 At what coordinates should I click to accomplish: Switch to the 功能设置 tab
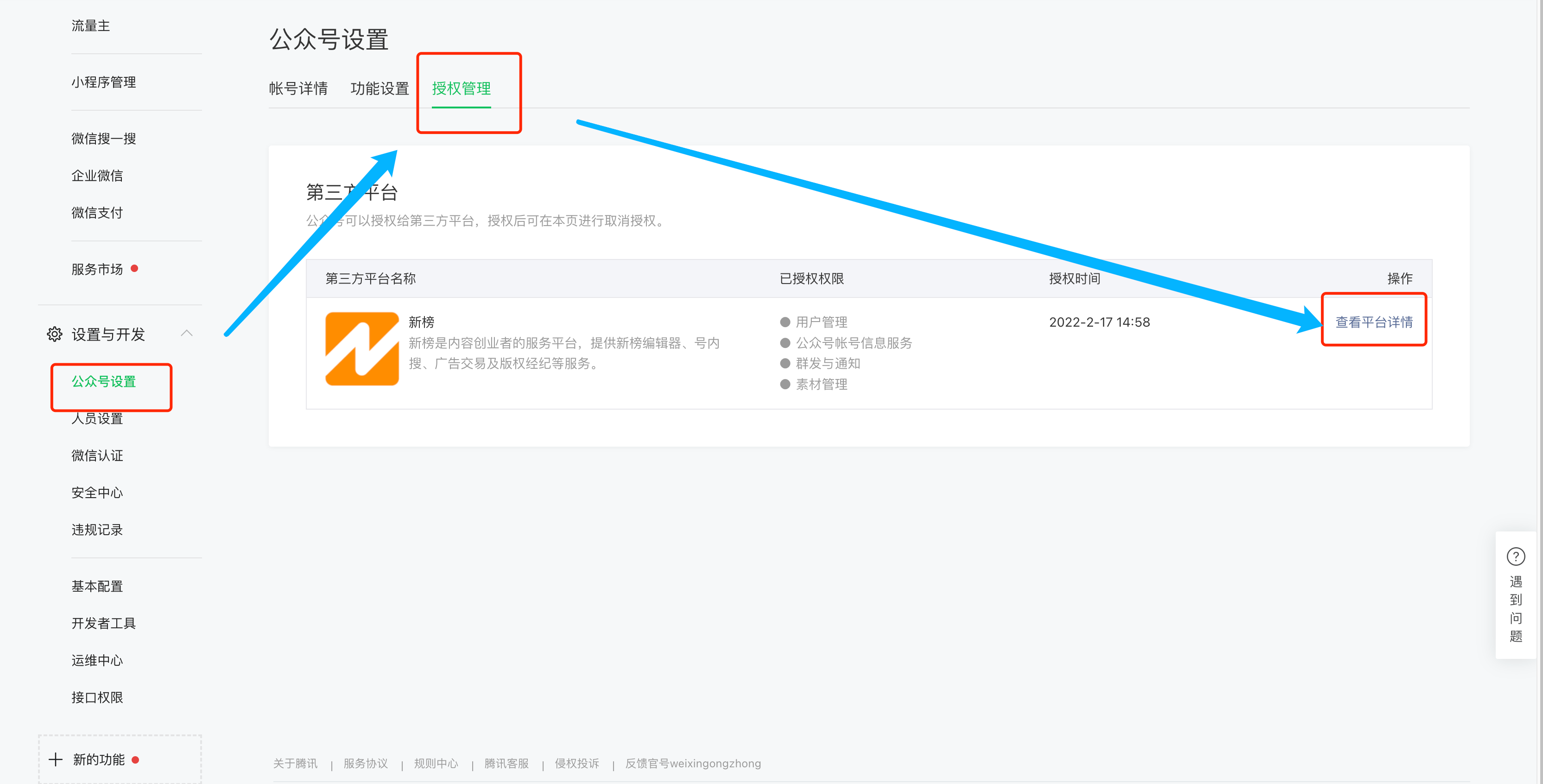pyautogui.click(x=379, y=89)
